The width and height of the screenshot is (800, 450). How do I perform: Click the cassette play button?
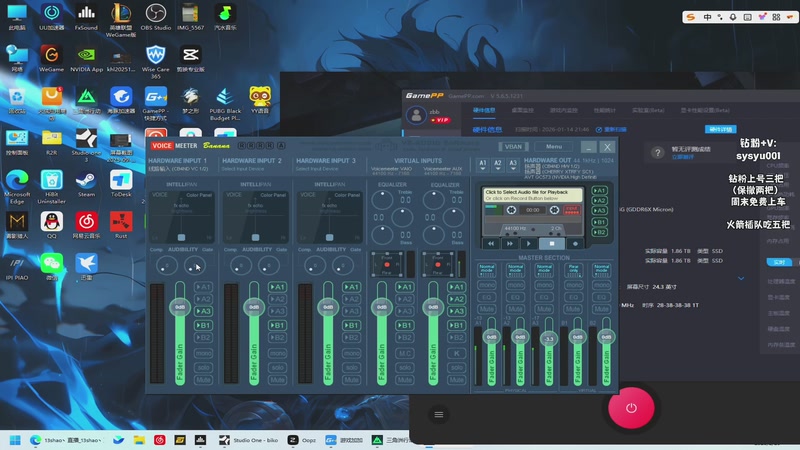pos(529,244)
